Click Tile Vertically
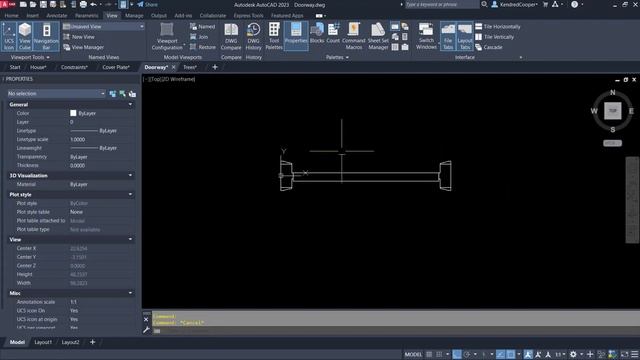 tap(495, 37)
